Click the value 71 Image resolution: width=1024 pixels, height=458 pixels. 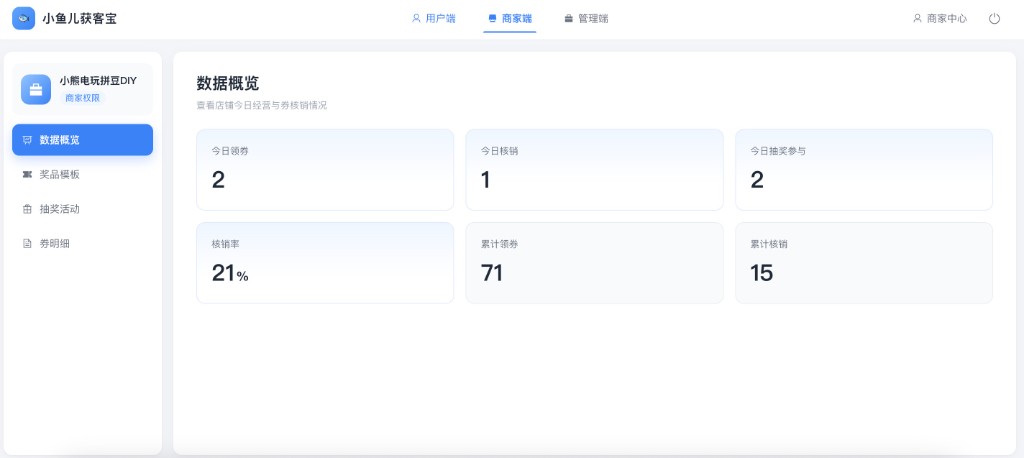[492, 273]
